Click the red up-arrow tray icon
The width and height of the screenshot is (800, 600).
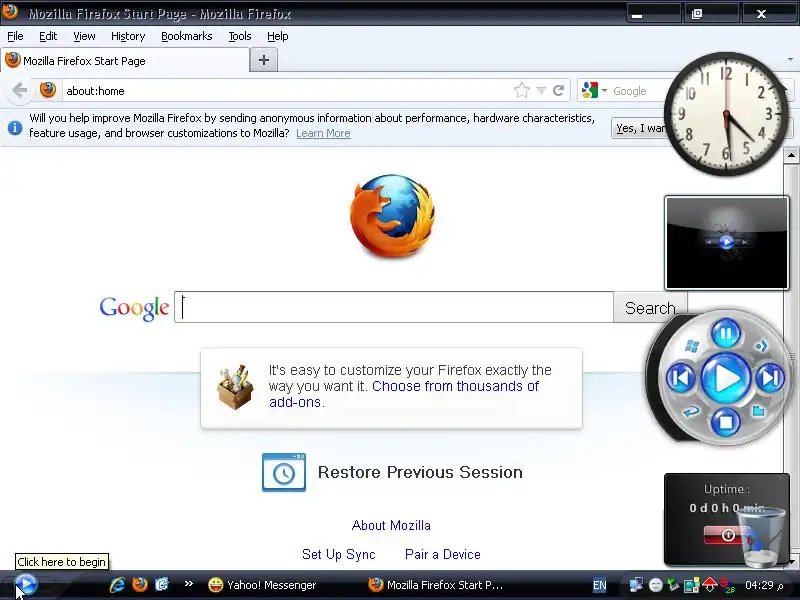[710, 585]
